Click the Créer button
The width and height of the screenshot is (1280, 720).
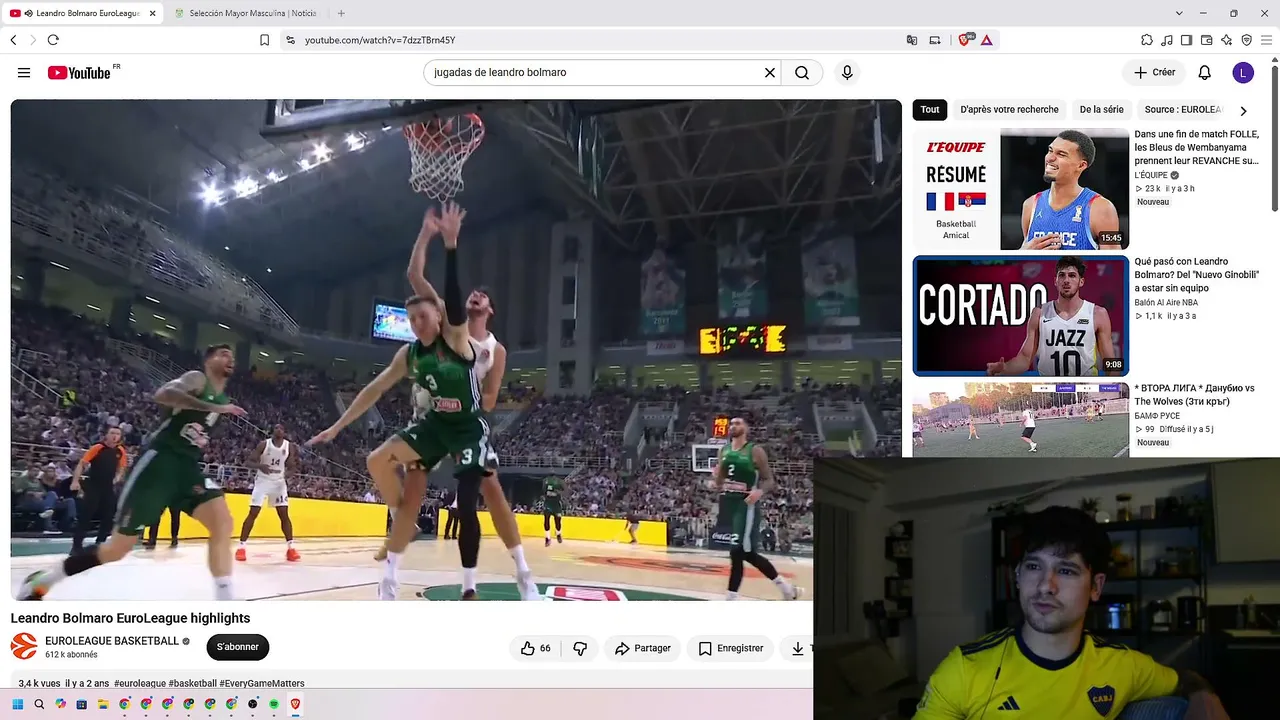coord(1154,73)
